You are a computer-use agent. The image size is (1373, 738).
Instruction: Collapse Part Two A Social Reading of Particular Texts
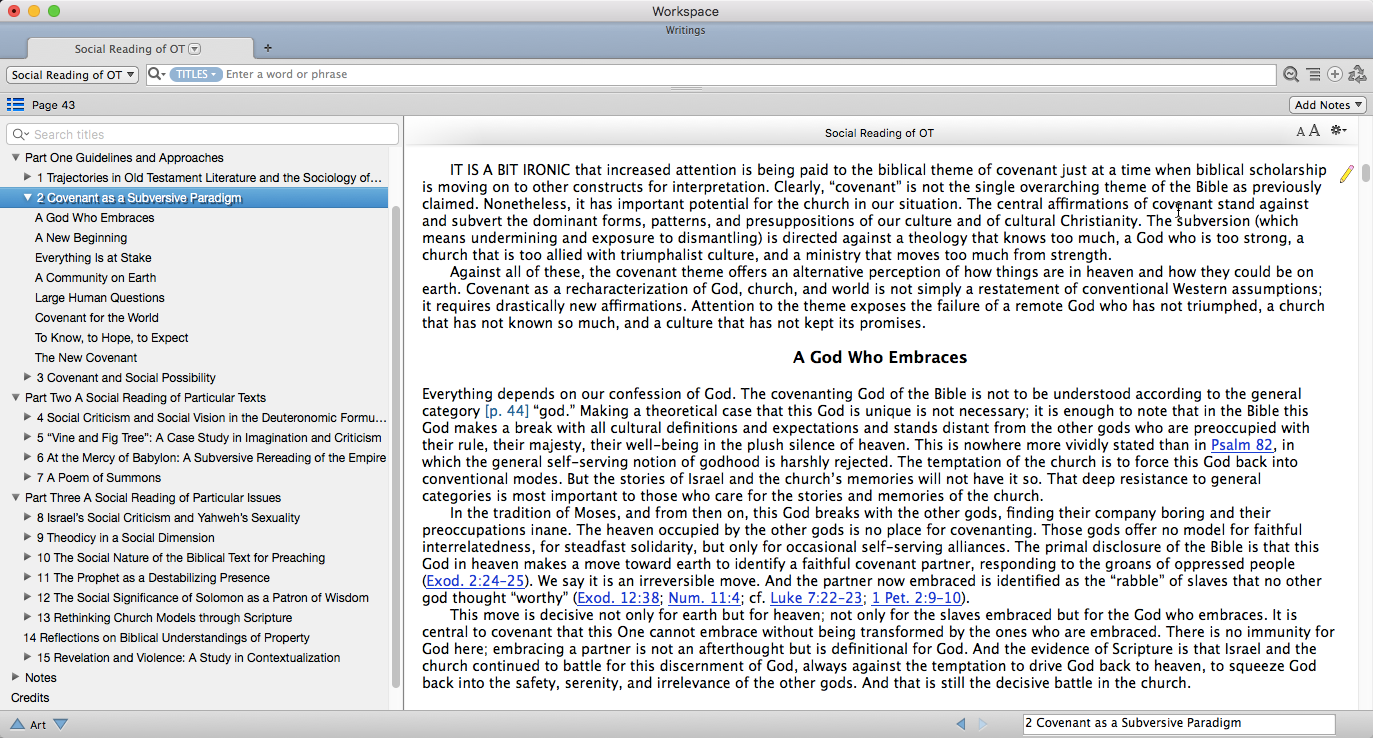[x=16, y=398]
